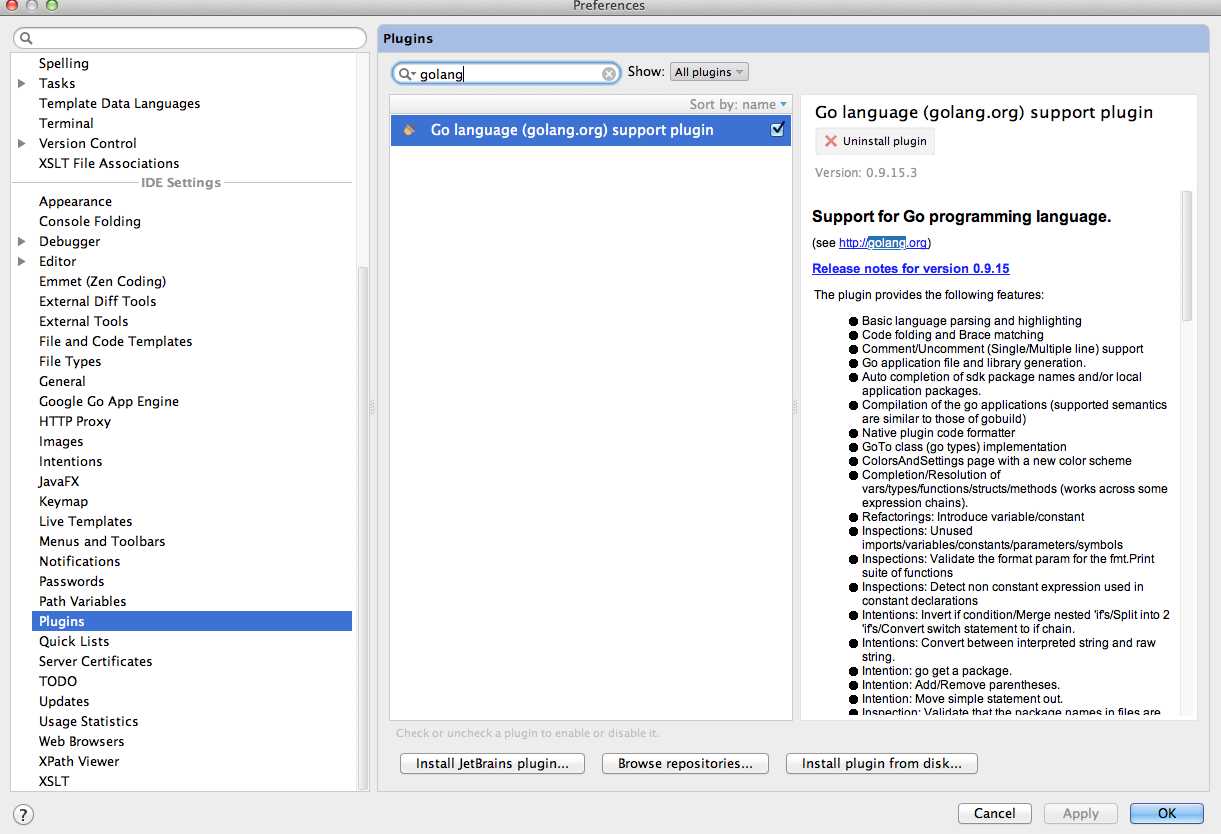
Task: Select Usage Statistics setting
Action: click(89, 722)
